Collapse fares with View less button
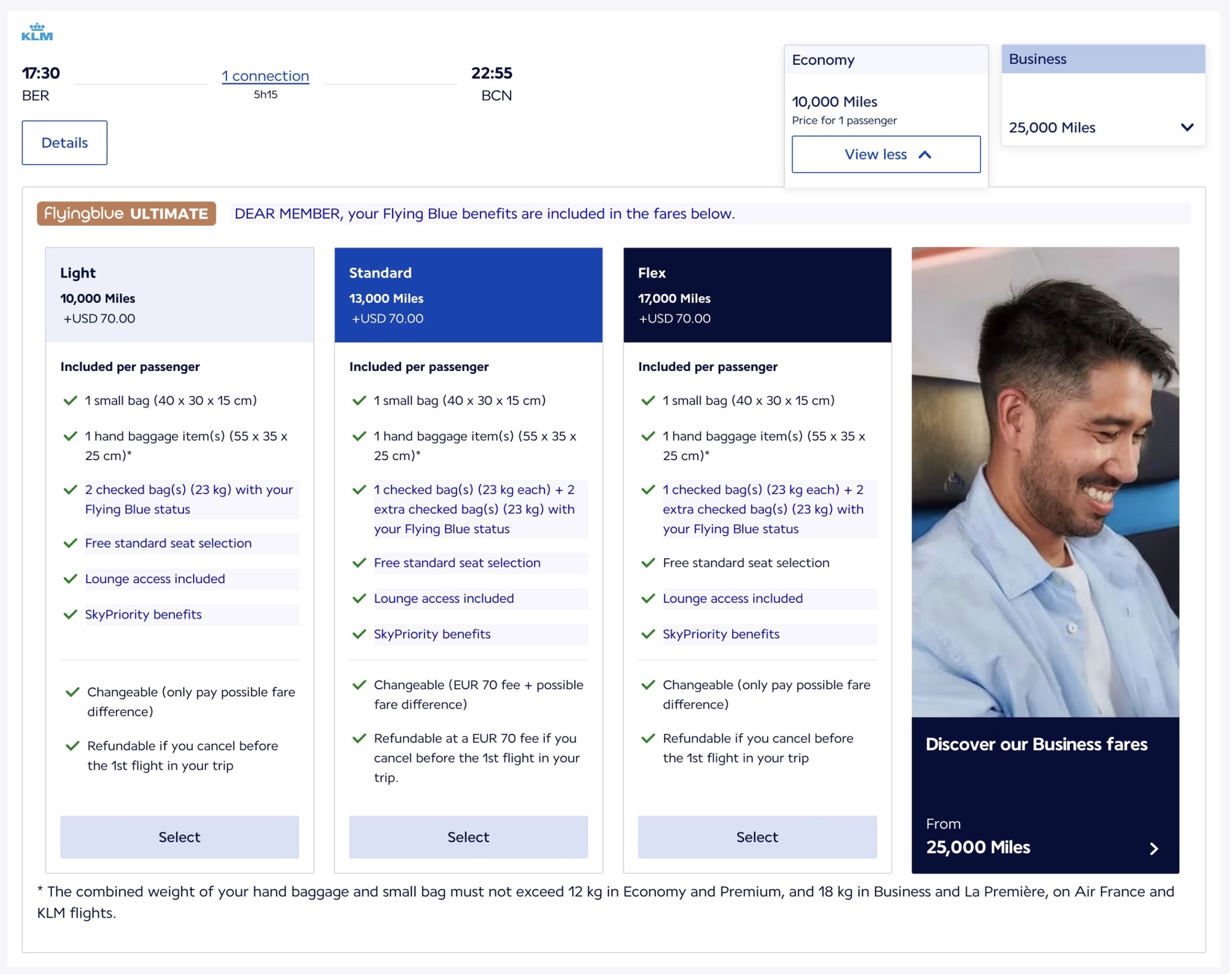Screen dimensions: 1232x977 [x=887, y=154]
